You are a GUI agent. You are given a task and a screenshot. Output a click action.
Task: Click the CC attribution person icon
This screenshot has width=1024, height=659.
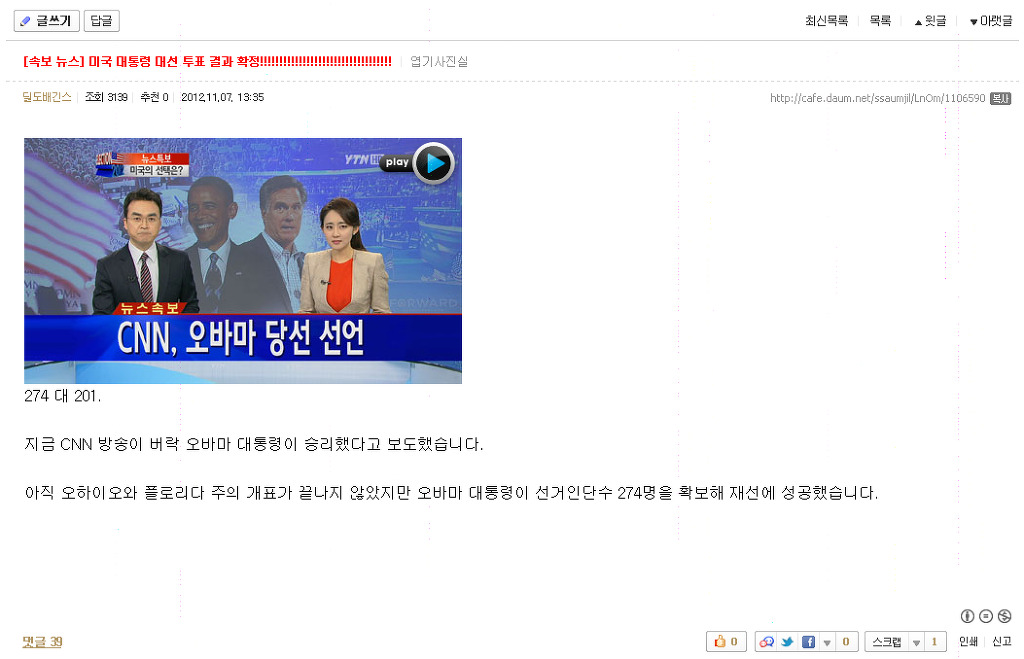click(x=968, y=616)
